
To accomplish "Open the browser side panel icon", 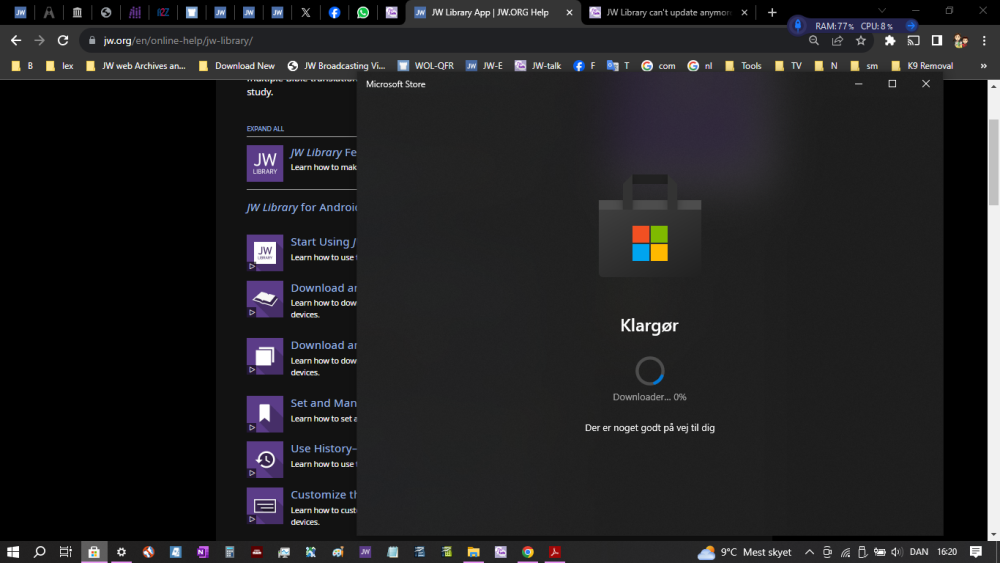I will point(937,41).
